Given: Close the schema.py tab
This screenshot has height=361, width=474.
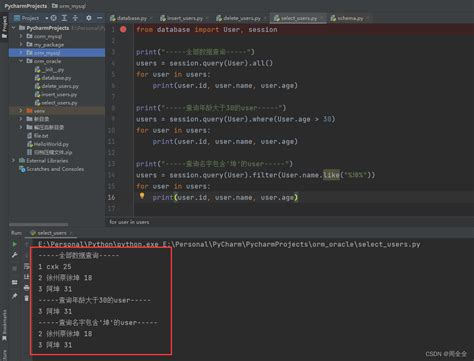Looking at the screenshot, I should coord(367,18).
